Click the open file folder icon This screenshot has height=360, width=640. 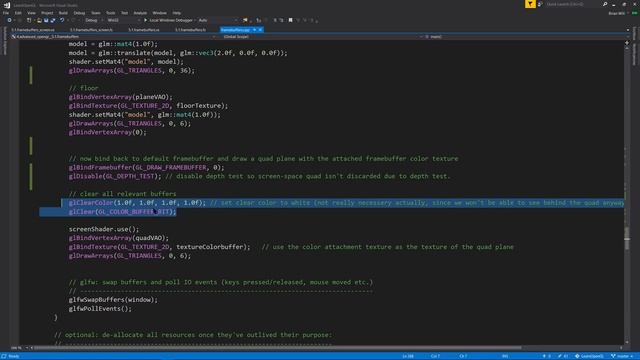[39, 20]
